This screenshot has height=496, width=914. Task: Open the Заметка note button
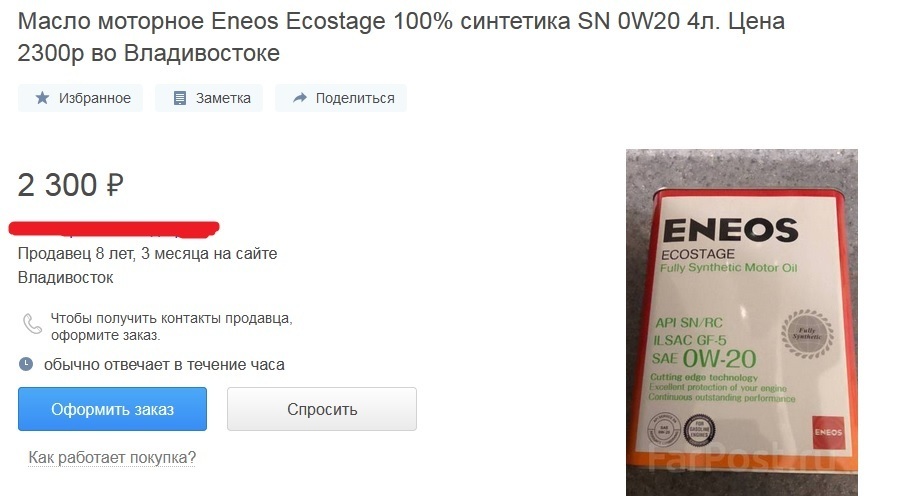click(x=209, y=98)
